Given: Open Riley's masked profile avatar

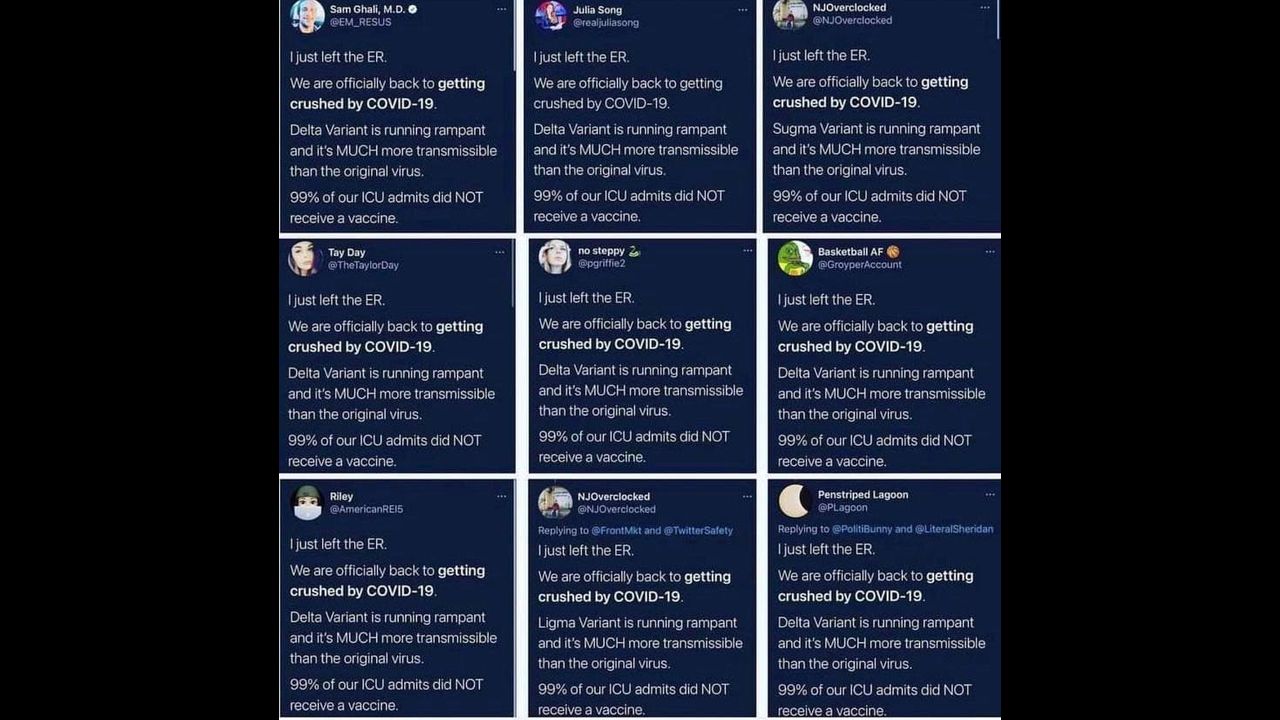Looking at the screenshot, I should 307,502.
